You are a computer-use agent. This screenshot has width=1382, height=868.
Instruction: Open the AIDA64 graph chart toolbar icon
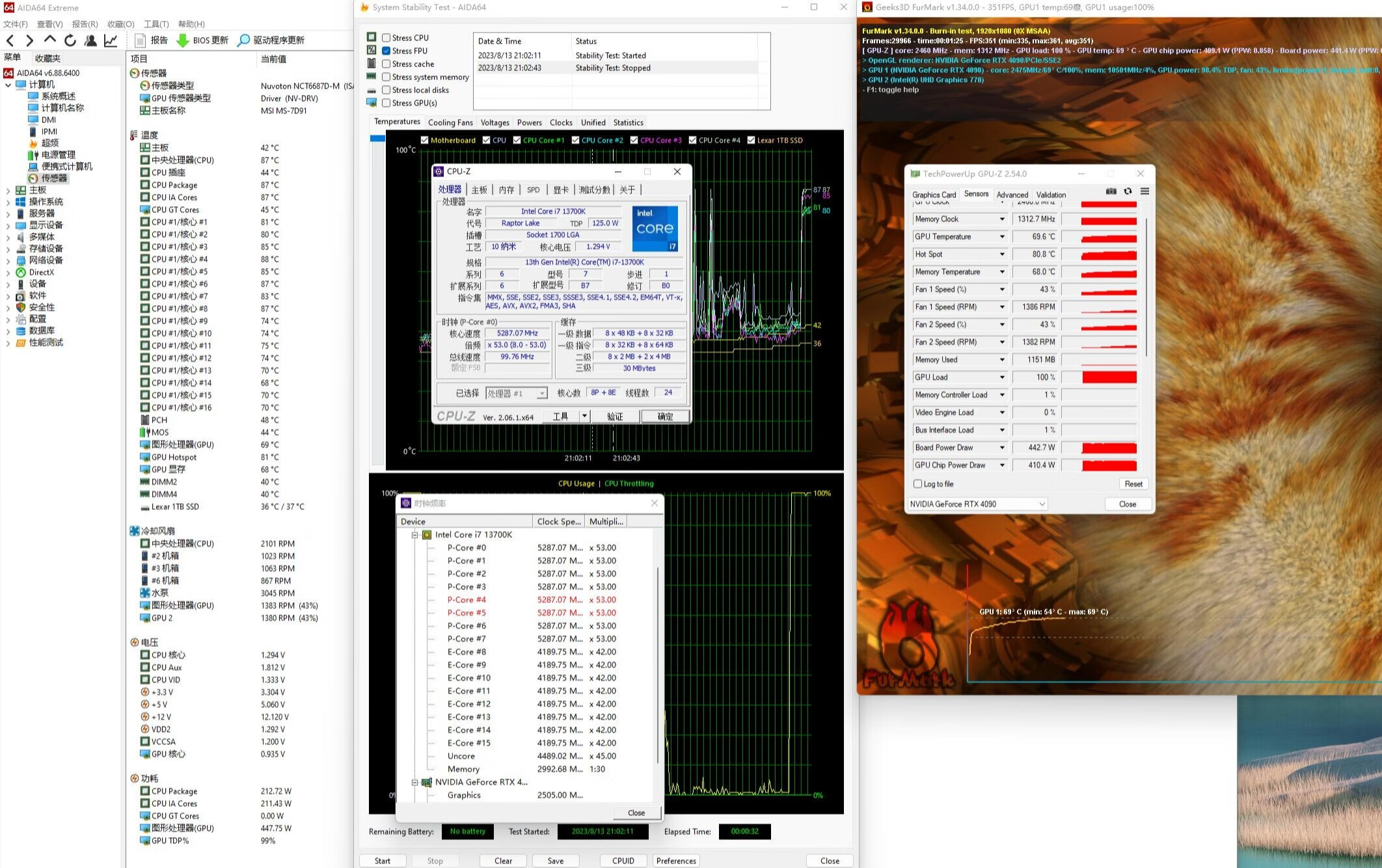[111, 40]
